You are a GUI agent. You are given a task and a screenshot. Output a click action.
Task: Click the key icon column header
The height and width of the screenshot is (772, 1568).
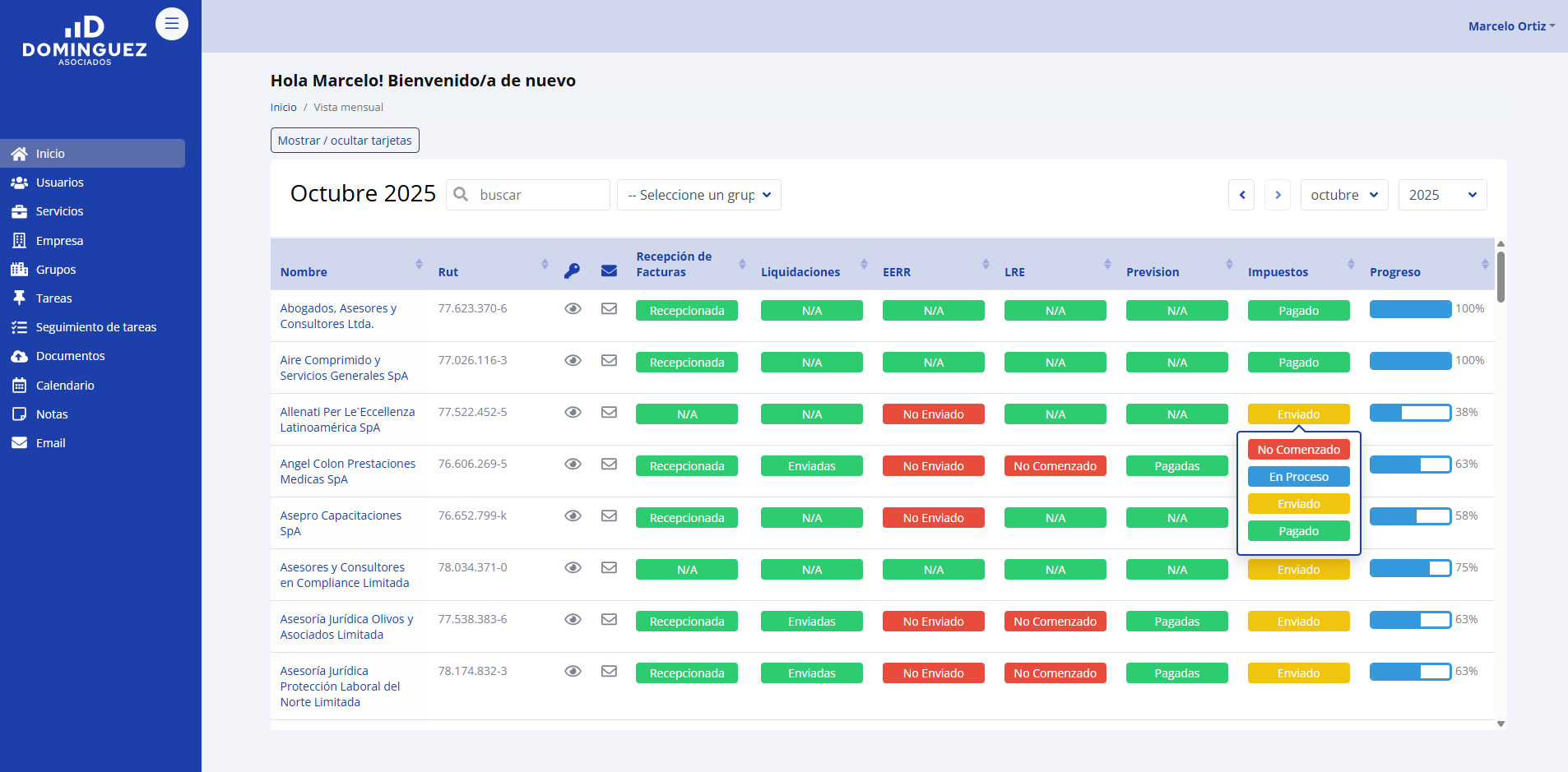click(x=572, y=271)
